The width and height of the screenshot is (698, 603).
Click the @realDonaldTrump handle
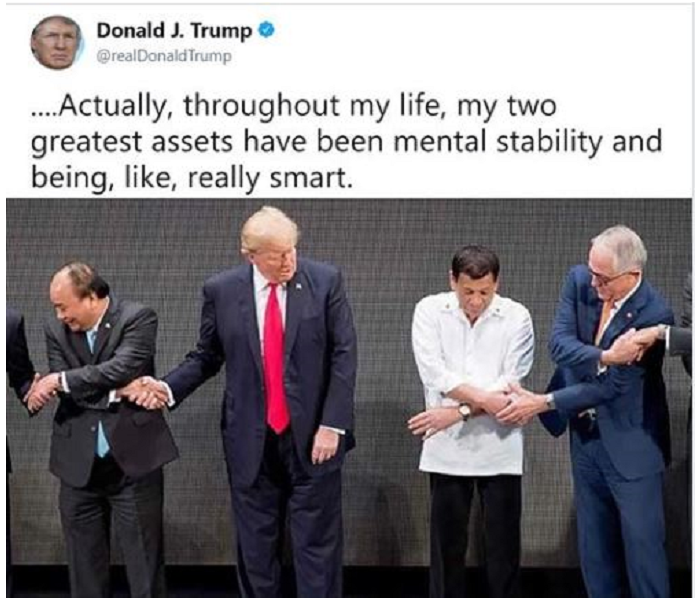[164, 56]
